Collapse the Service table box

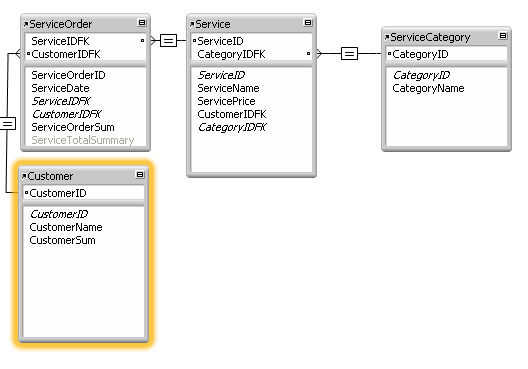[308, 23]
